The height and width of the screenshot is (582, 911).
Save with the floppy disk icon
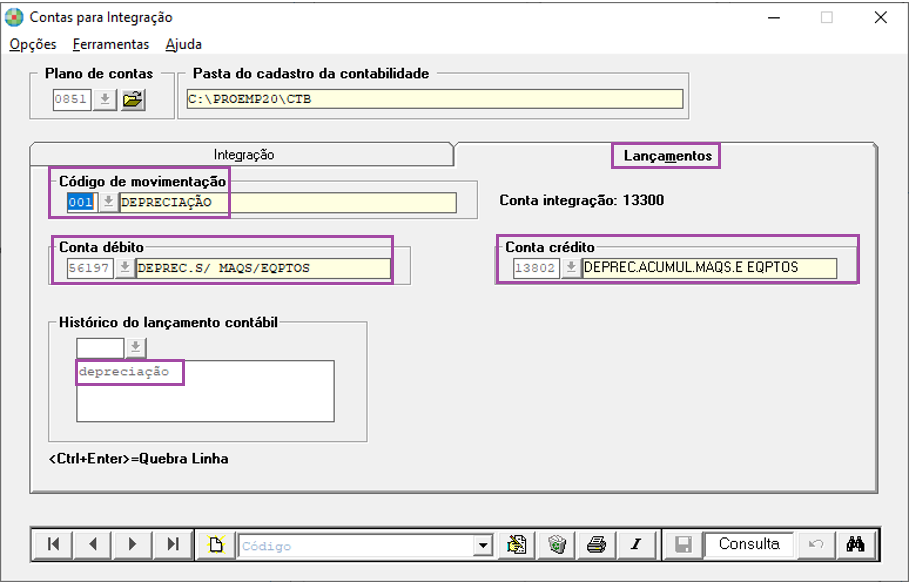point(683,544)
